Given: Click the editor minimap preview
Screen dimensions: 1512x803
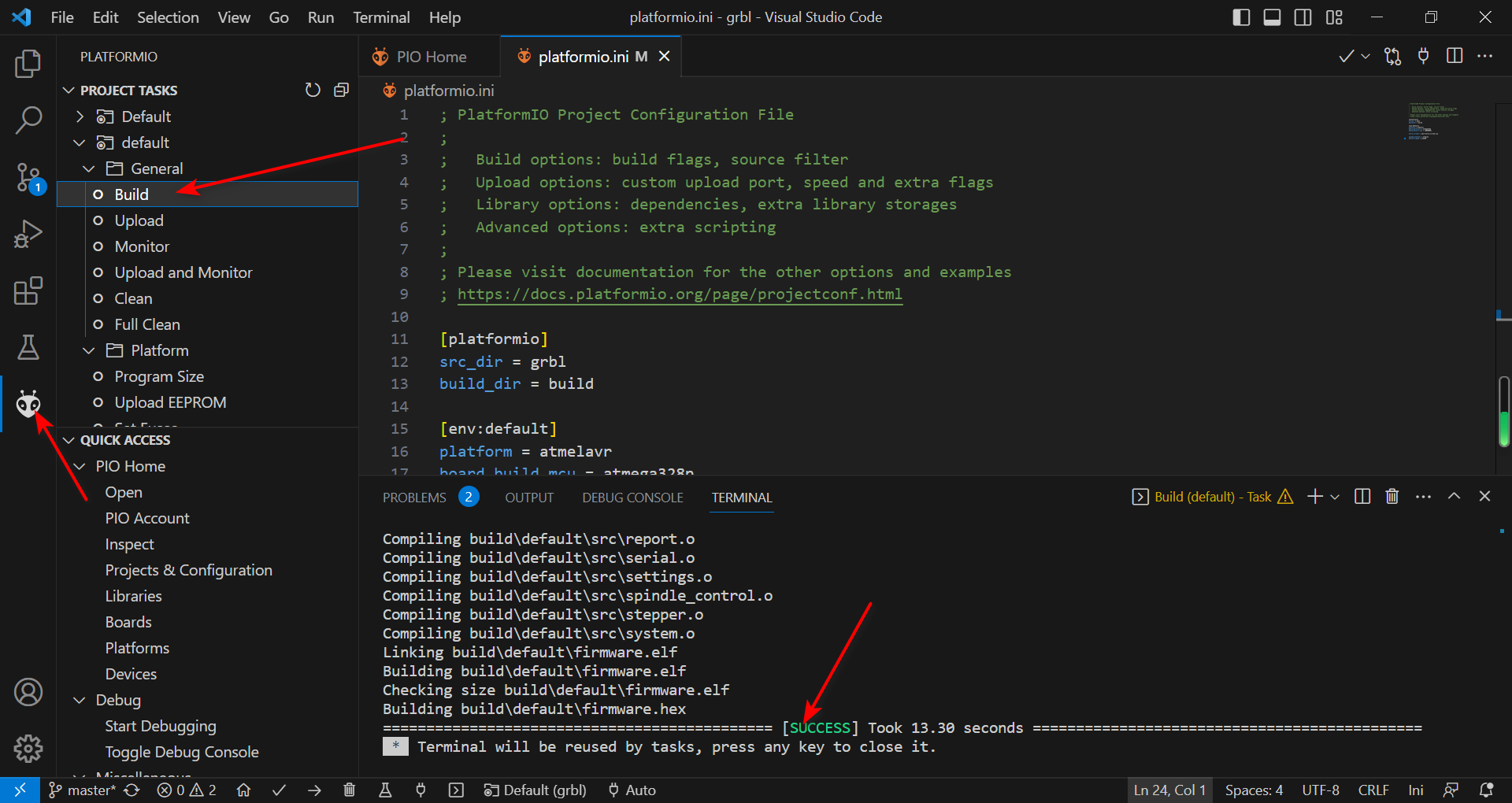Looking at the screenshot, I should pos(1433,120).
